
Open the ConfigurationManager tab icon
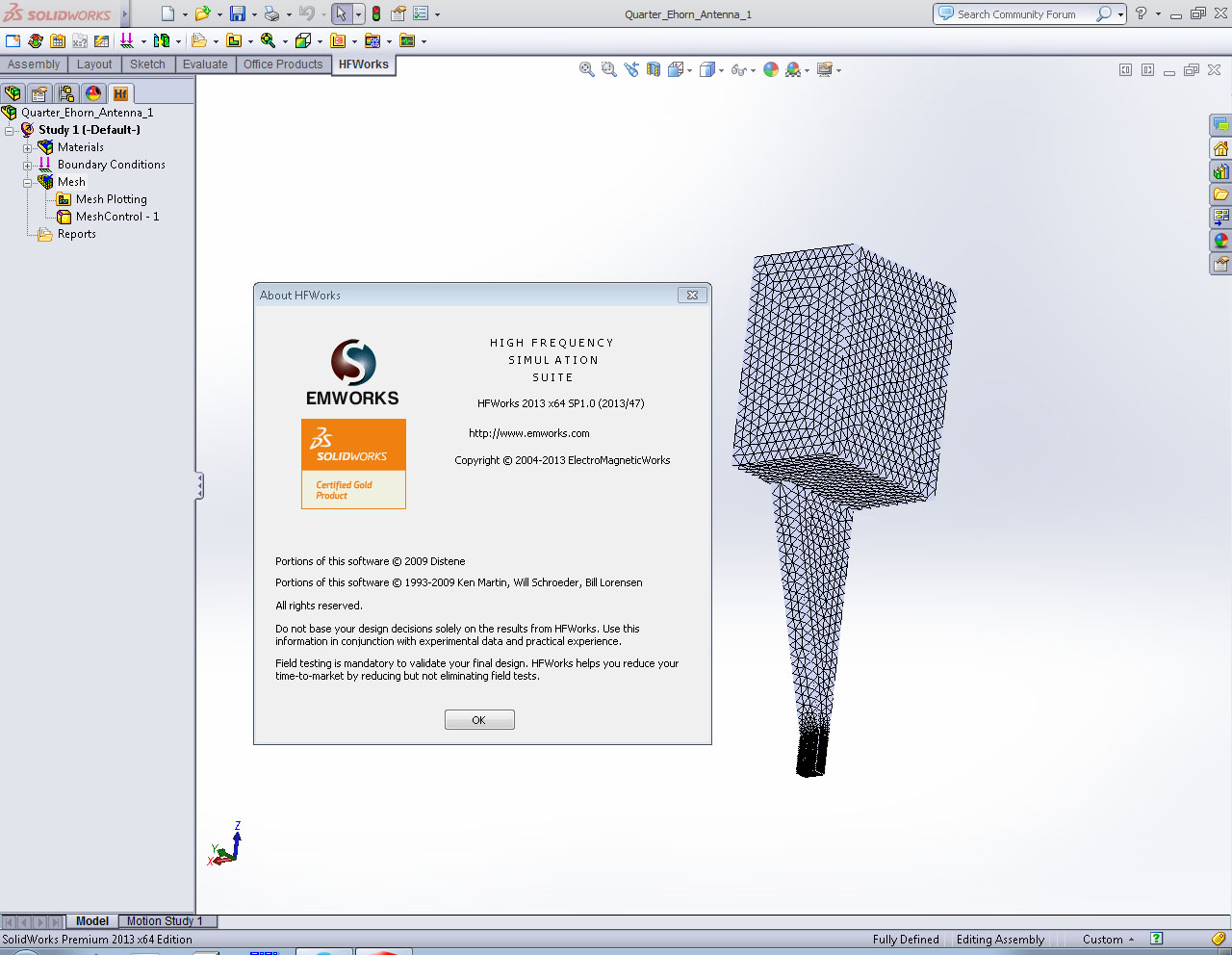tap(66, 93)
